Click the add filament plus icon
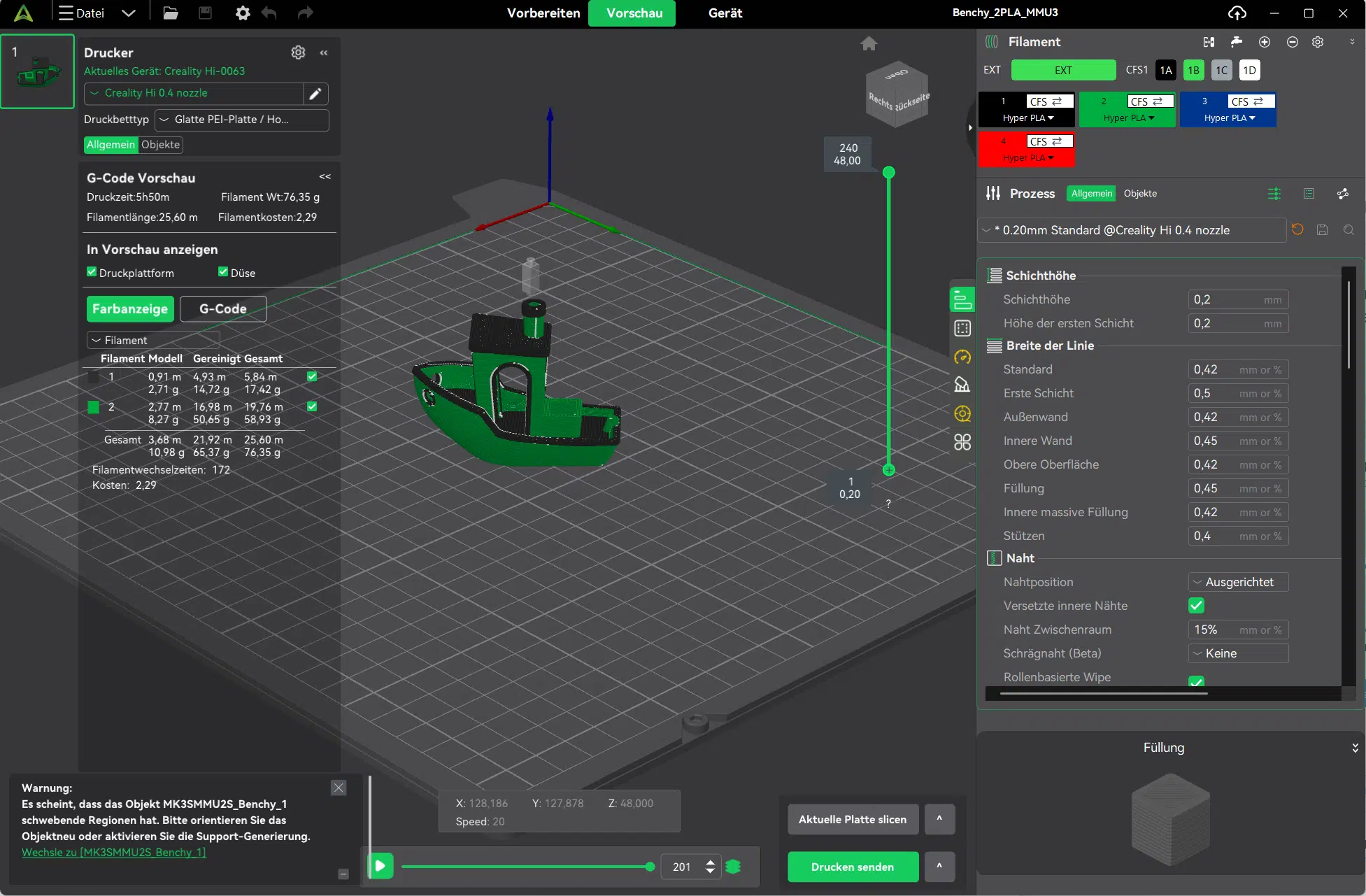 1265,42
